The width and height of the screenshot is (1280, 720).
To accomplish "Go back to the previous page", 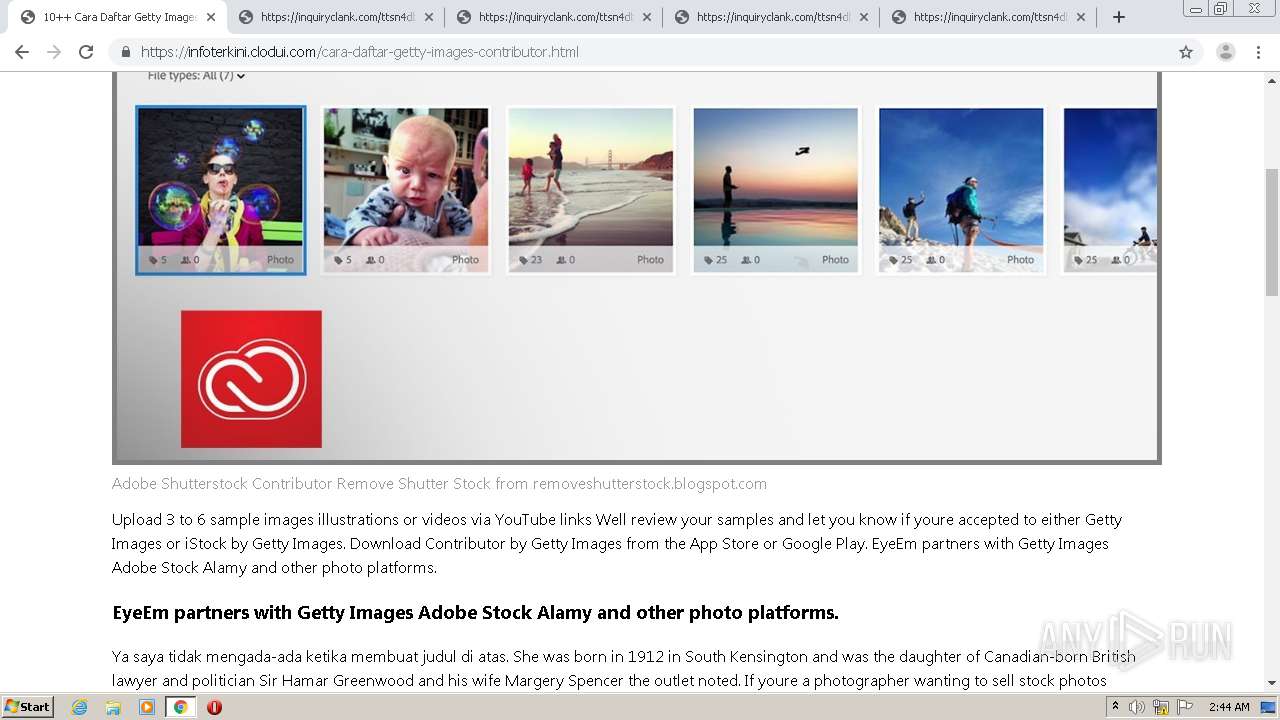I will click(22, 52).
